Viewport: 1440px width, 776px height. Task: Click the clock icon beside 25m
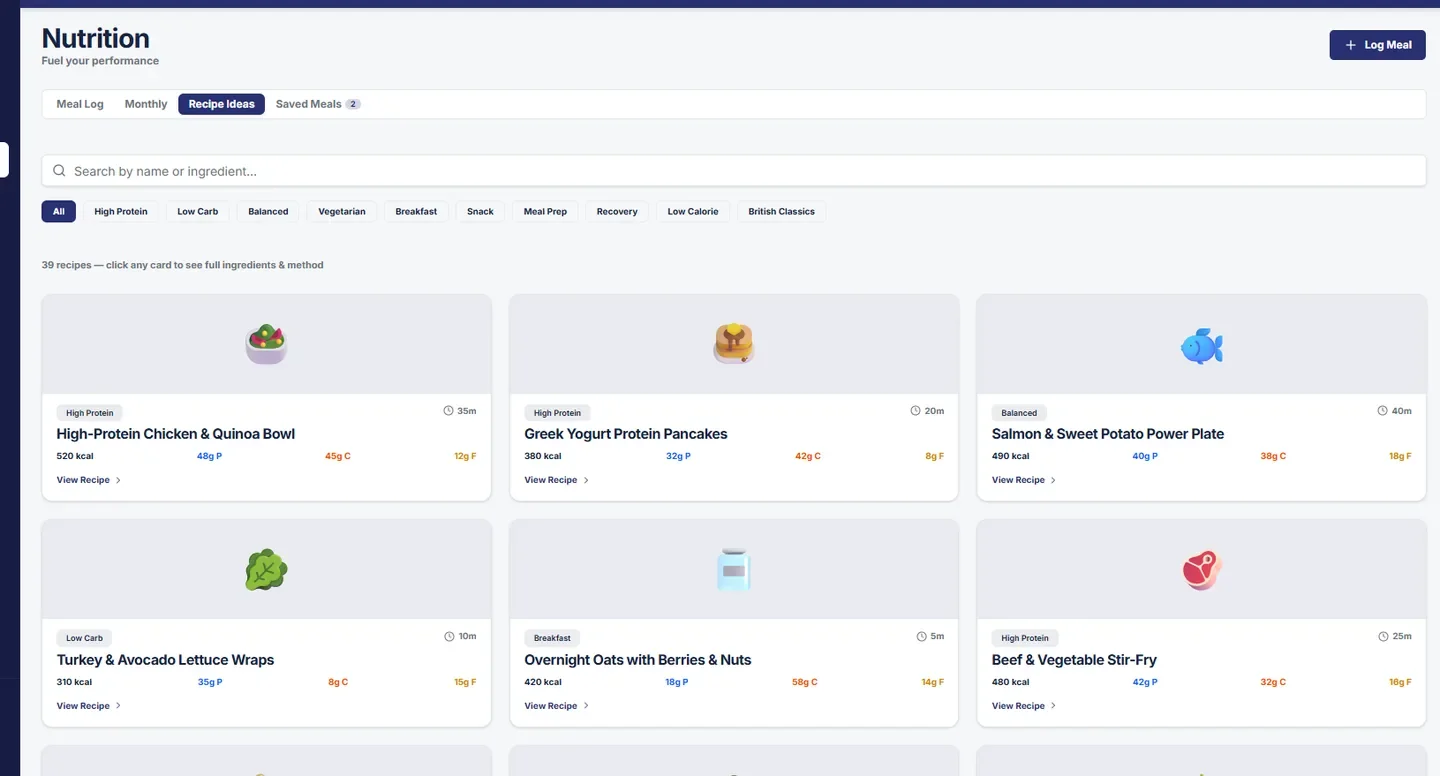pos(1383,636)
